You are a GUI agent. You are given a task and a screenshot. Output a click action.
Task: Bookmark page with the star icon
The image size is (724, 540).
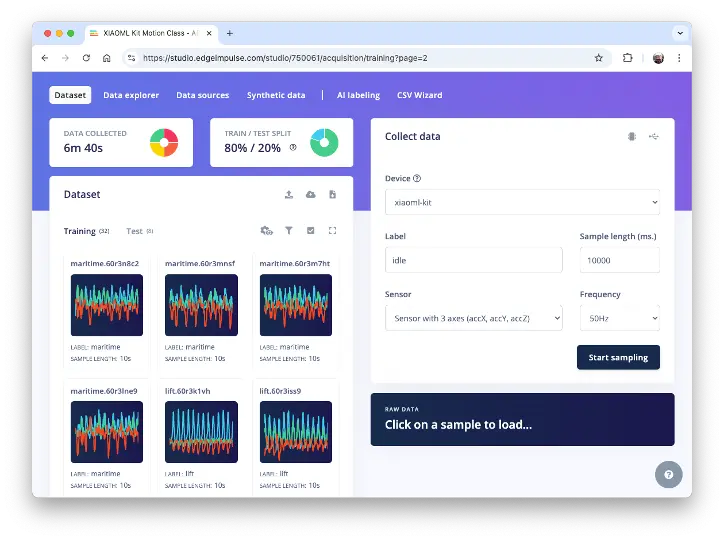click(599, 58)
